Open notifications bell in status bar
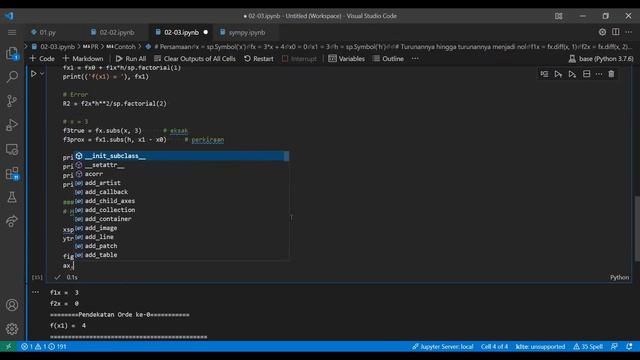Viewport: 640px width, 360px height. point(629,347)
